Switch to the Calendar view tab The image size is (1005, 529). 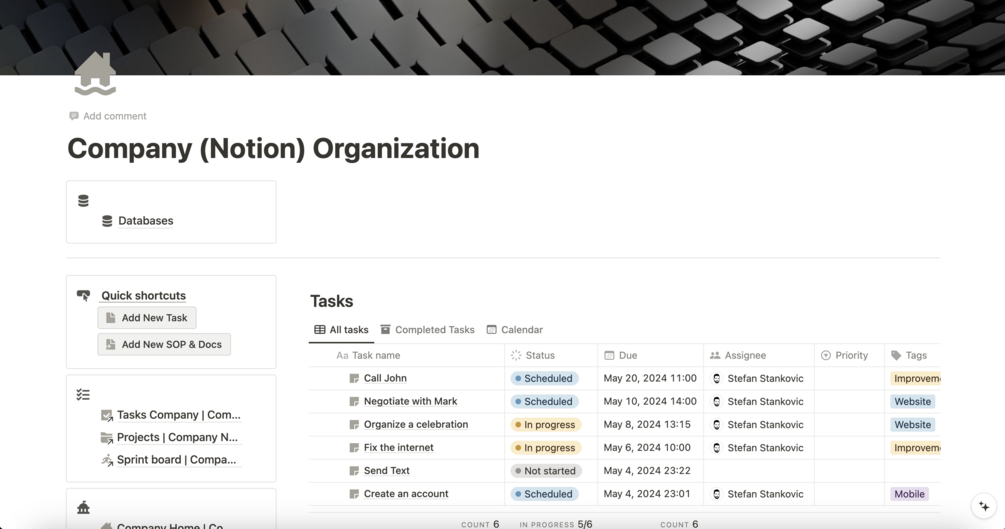coord(515,330)
